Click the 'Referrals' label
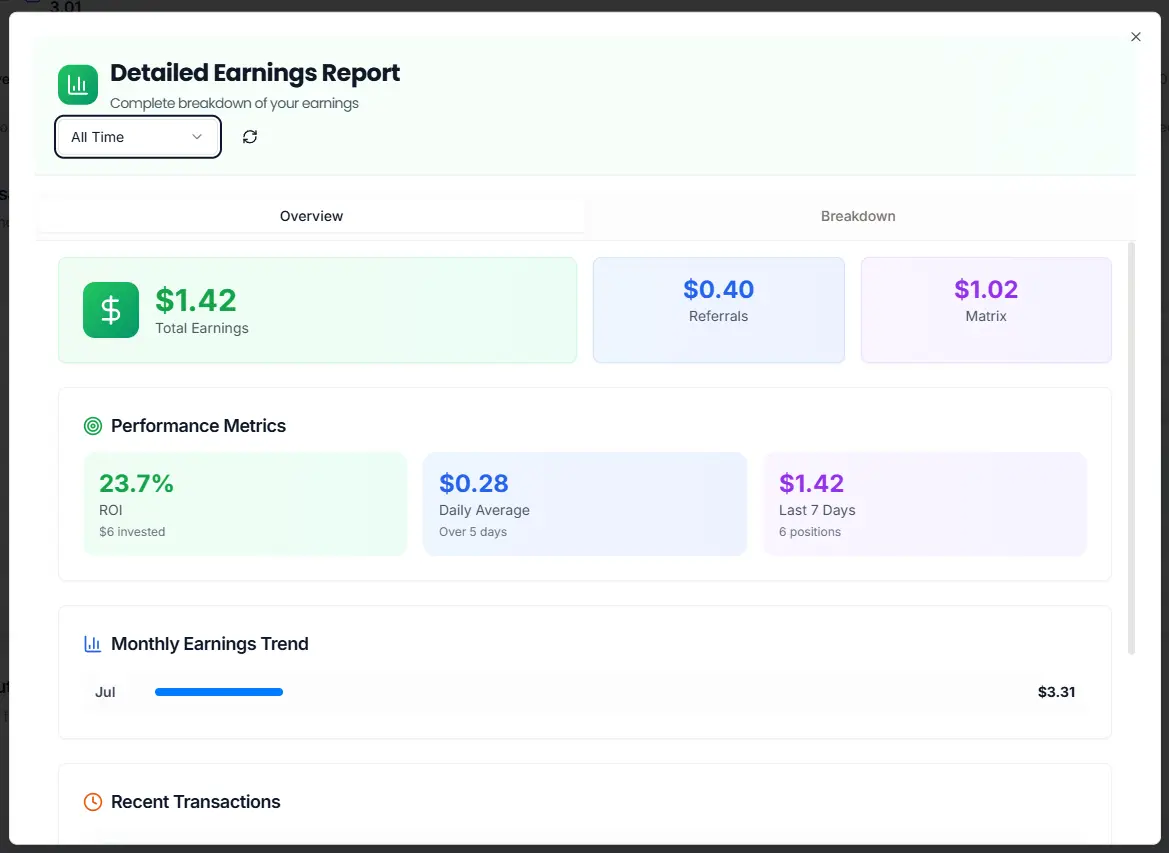Screen dimensions: 1169x853 tap(718, 316)
